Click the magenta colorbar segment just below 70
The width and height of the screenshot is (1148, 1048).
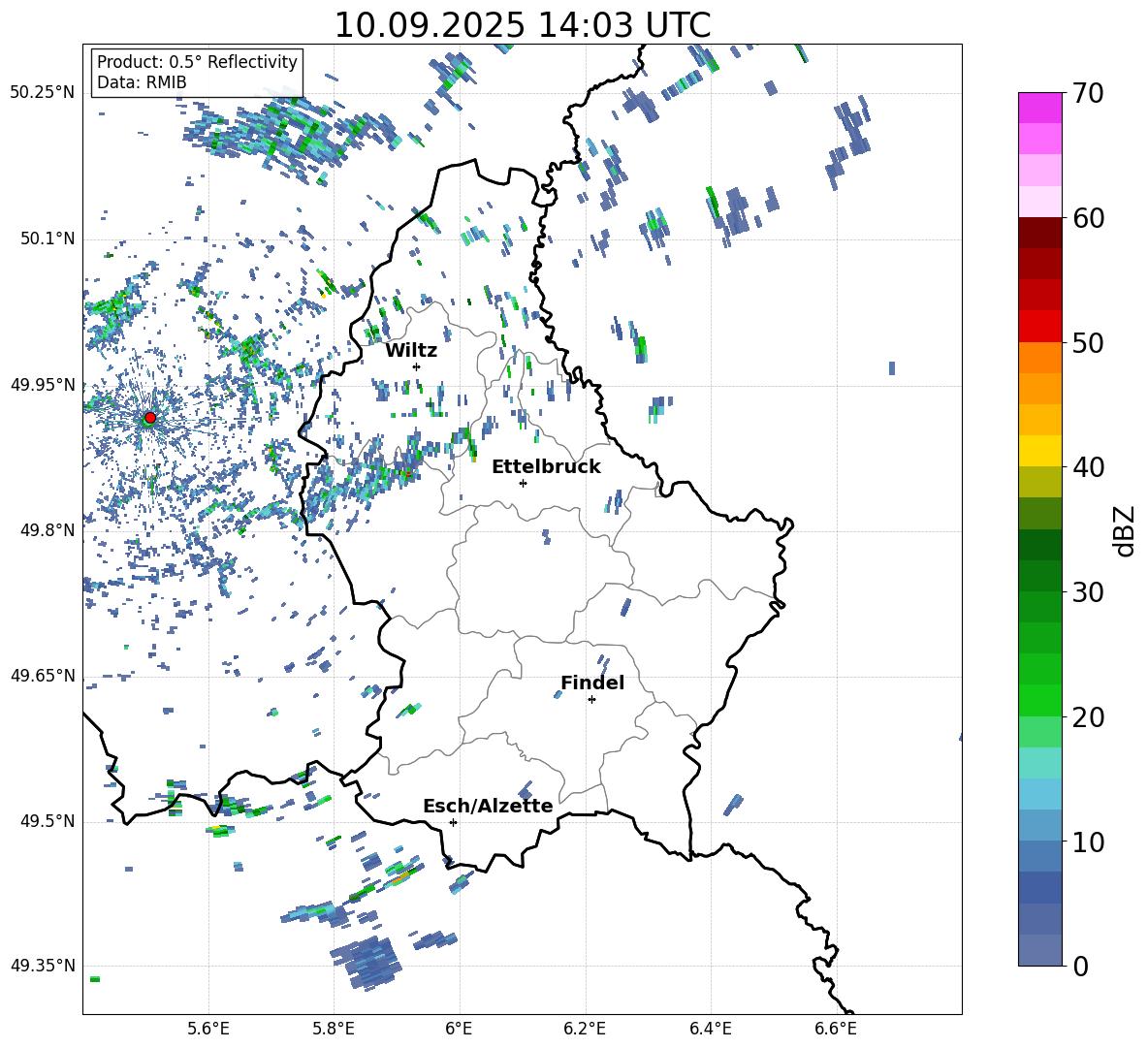[x=1040, y=108]
